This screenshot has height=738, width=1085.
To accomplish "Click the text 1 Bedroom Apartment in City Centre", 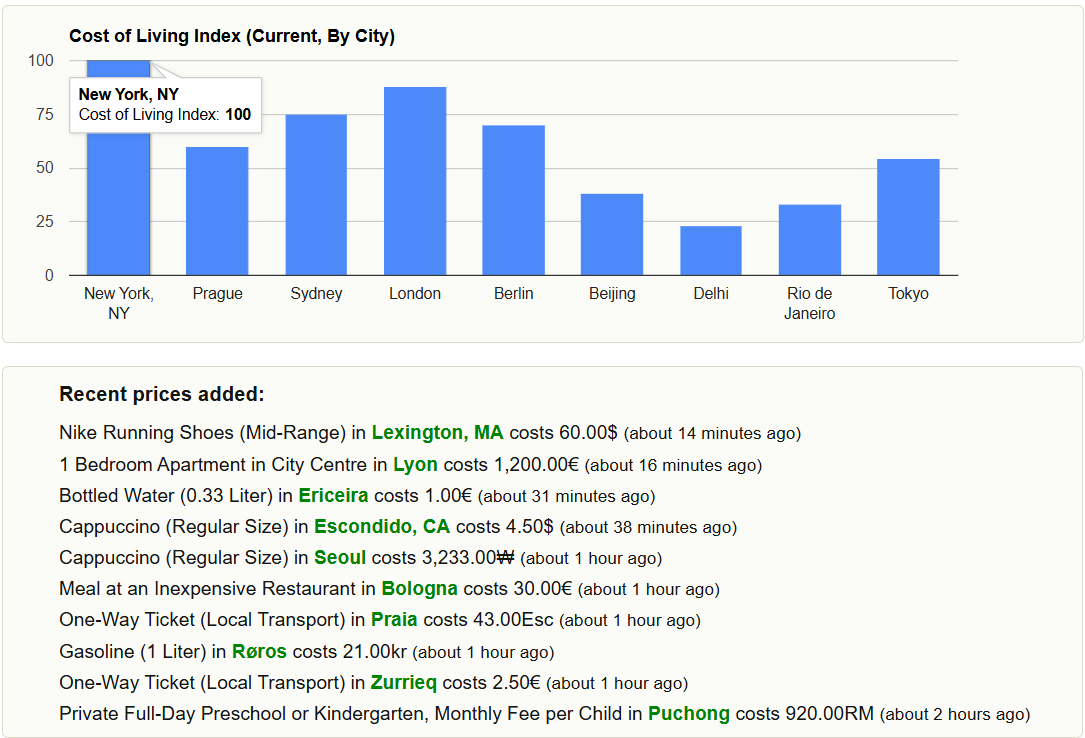I will coord(212,464).
